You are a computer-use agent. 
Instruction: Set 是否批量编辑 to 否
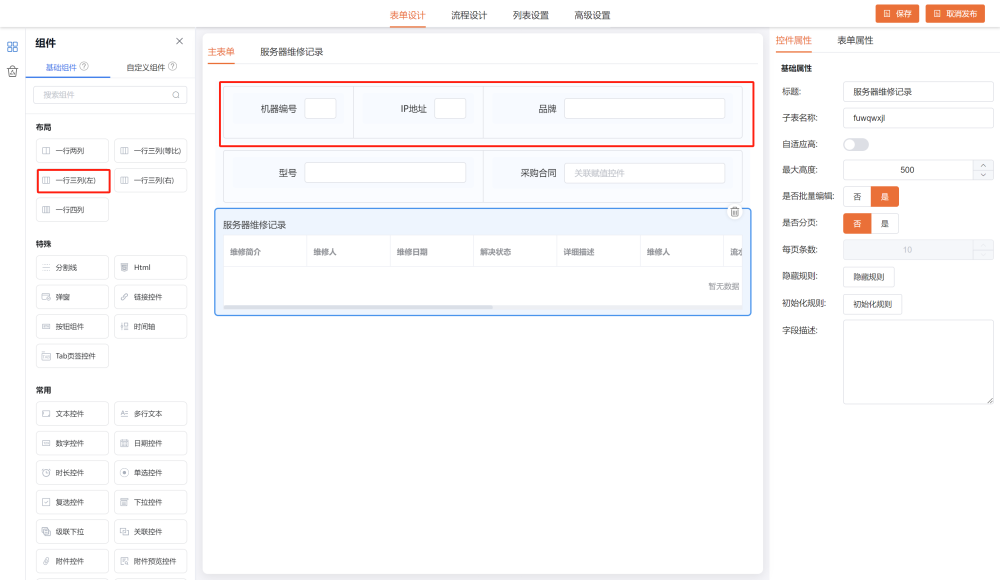click(857, 197)
